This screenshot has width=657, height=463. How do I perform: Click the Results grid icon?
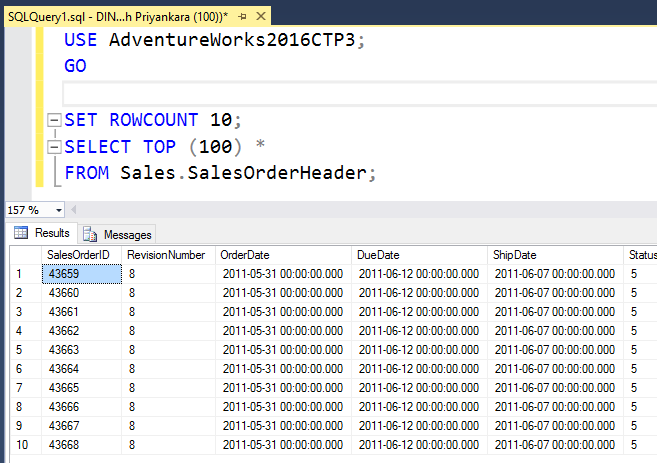coord(21,233)
